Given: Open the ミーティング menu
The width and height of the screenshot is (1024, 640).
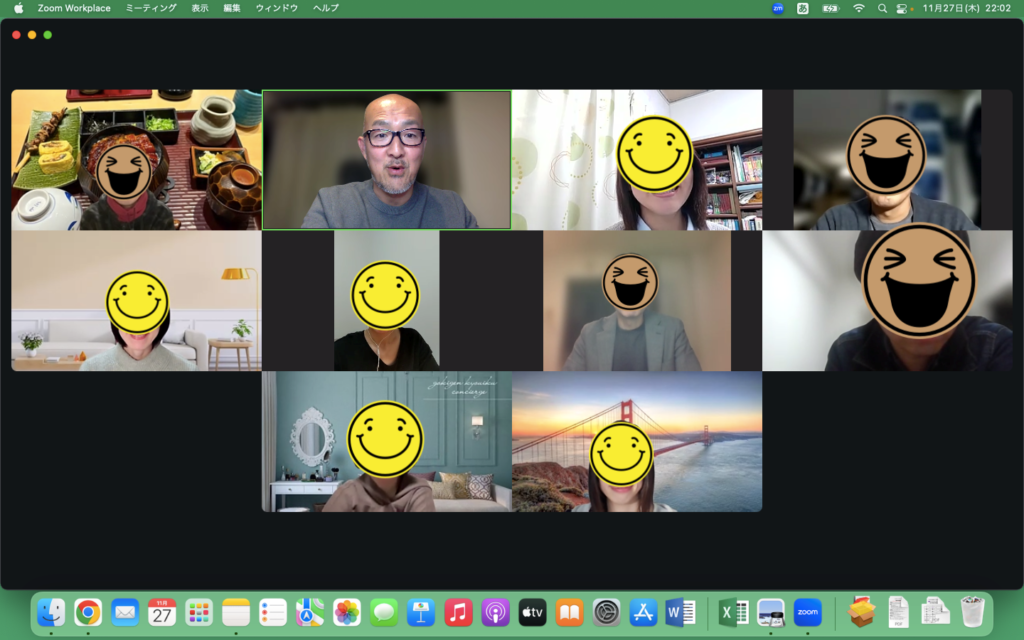Looking at the screenshot, I should point(151,8).
